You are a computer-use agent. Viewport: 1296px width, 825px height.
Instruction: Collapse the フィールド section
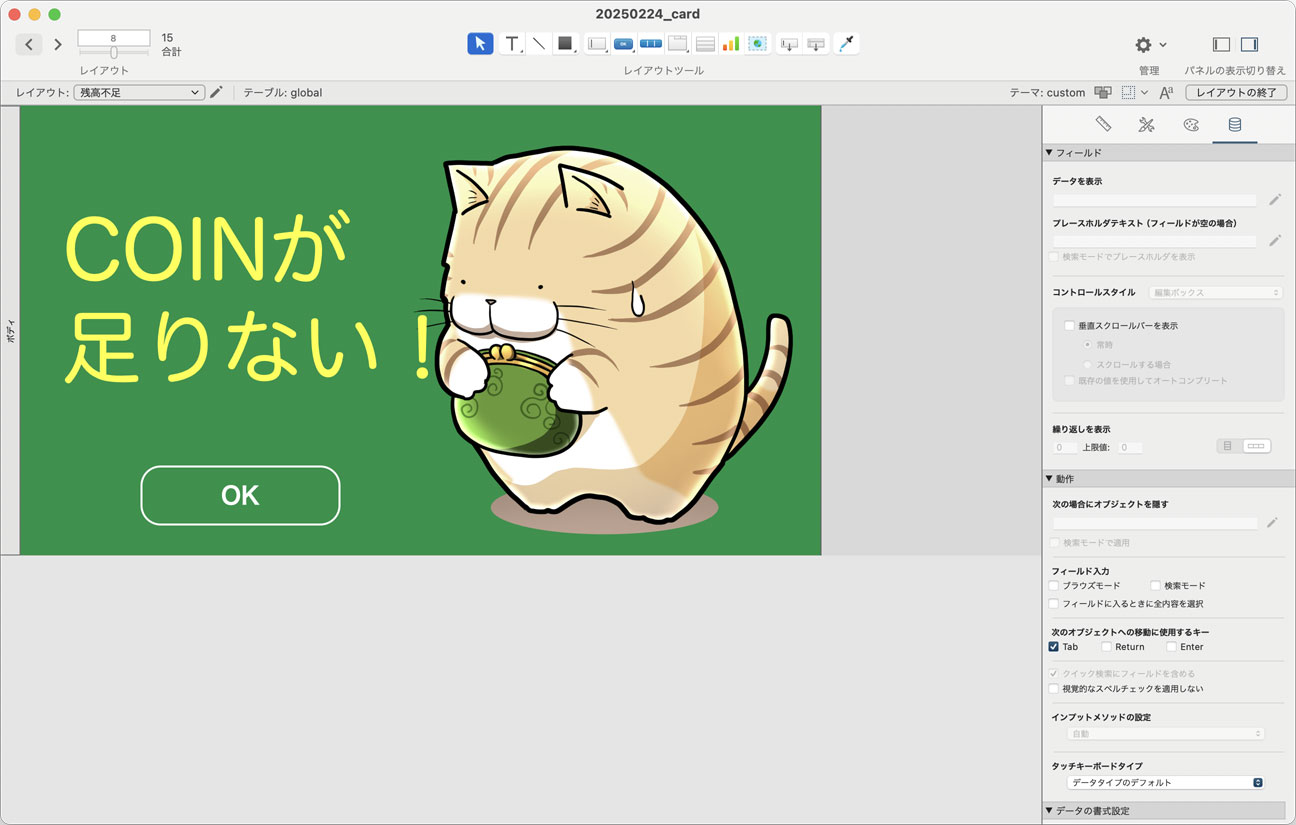[1049, 153]
